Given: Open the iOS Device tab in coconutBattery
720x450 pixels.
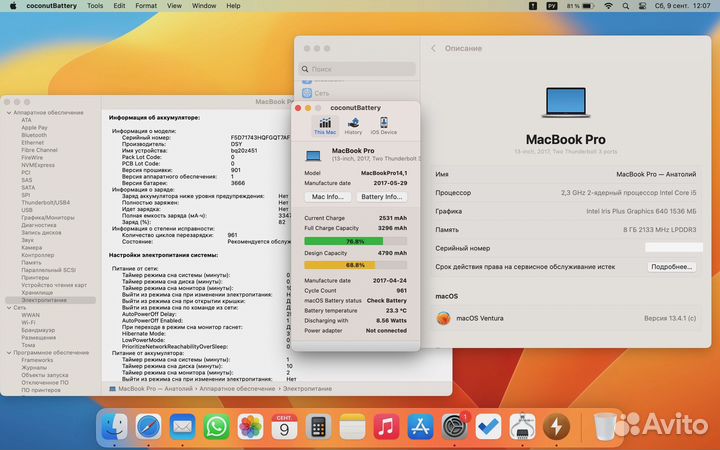Looking at the screenshot, I should click(x=383, y=126).
